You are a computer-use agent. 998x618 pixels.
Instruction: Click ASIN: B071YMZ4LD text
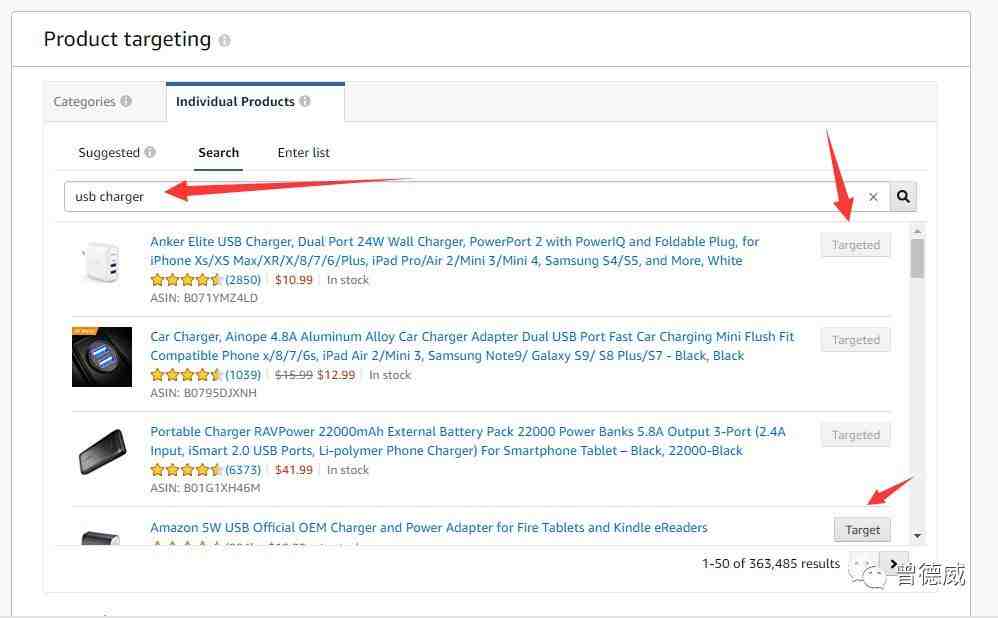204,298
